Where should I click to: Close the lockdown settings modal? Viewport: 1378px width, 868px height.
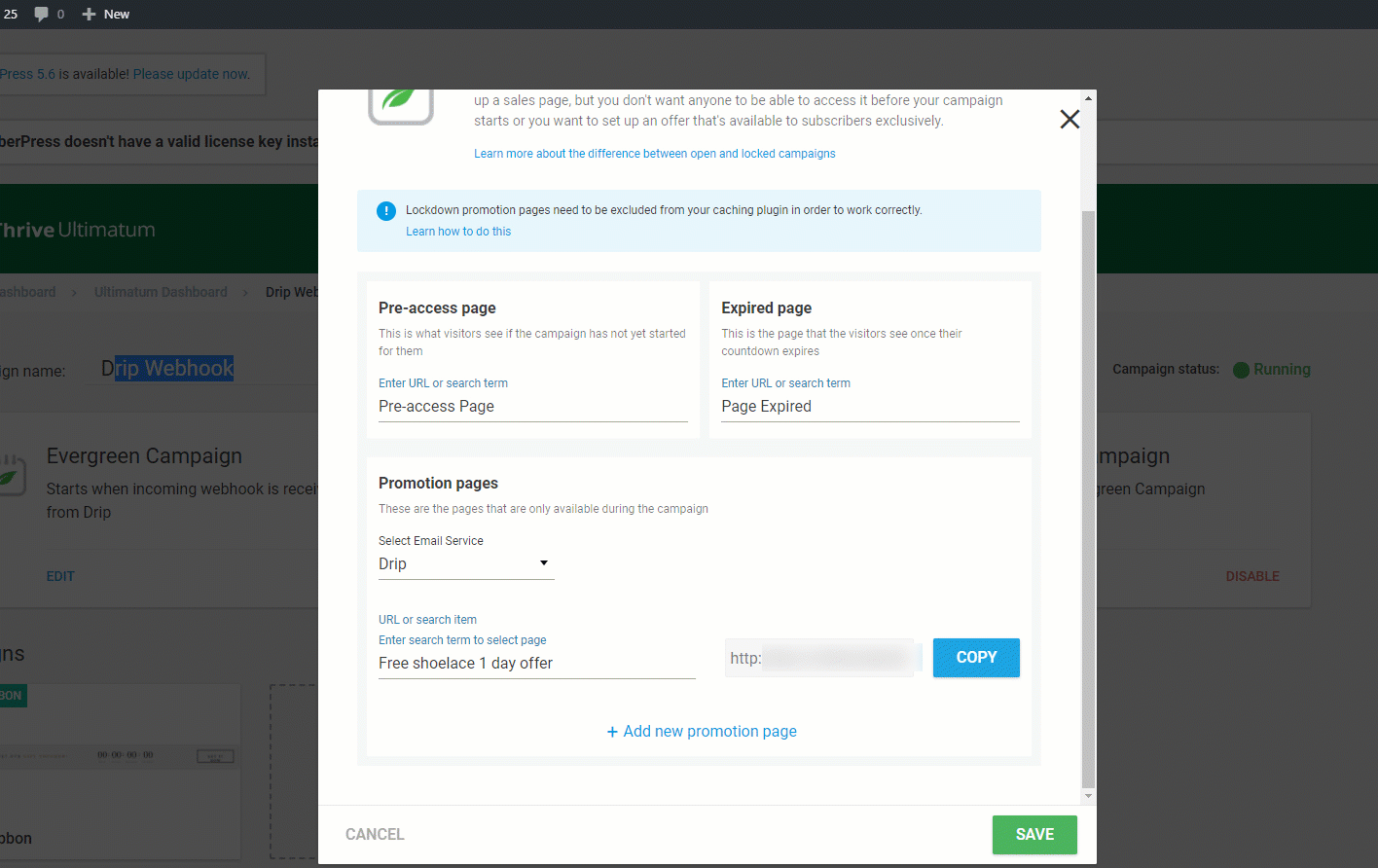click(x=1070, y=120)
